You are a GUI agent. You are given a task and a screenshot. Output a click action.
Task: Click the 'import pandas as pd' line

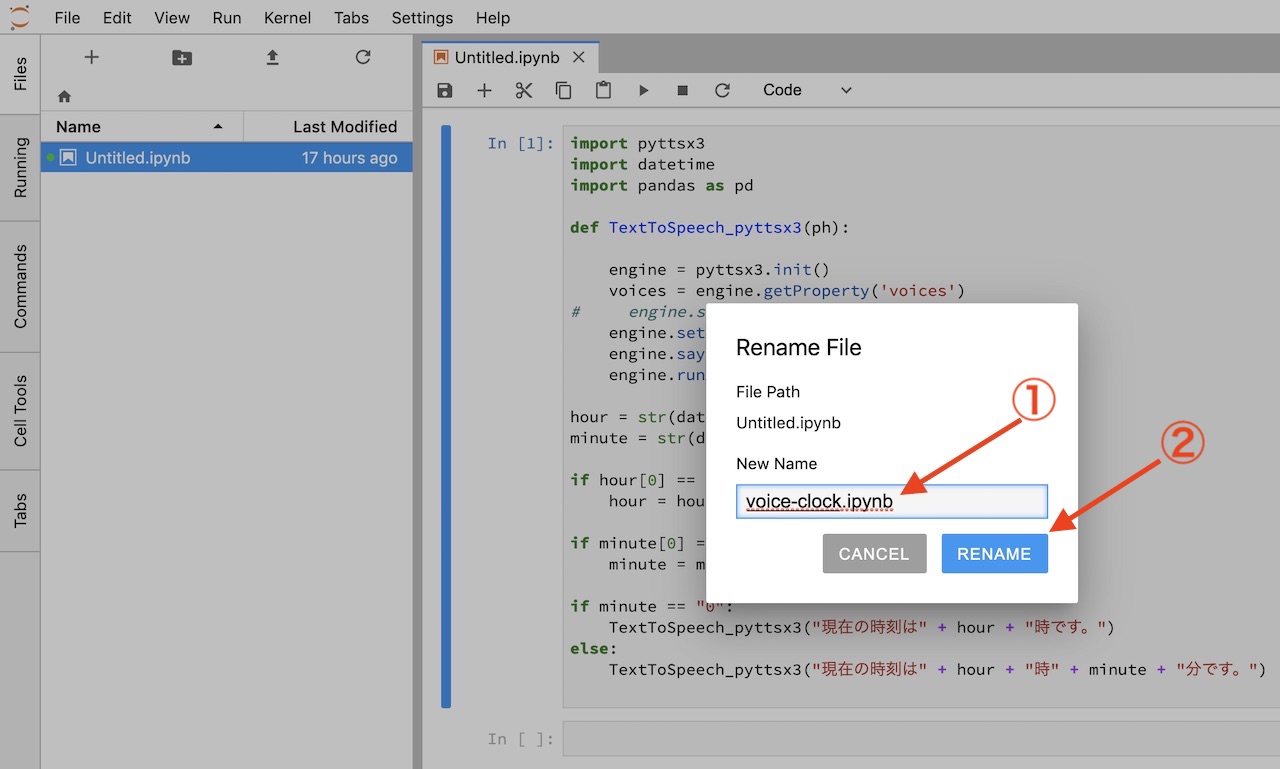click(661, 185)
